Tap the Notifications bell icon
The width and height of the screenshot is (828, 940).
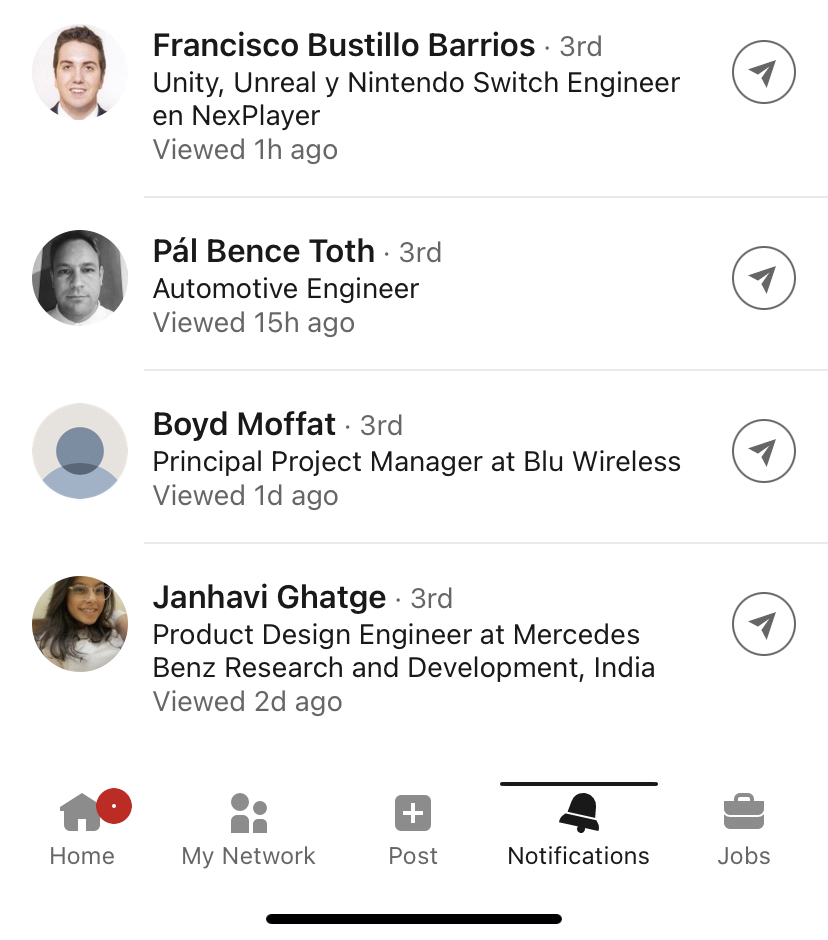coord(579,814)
